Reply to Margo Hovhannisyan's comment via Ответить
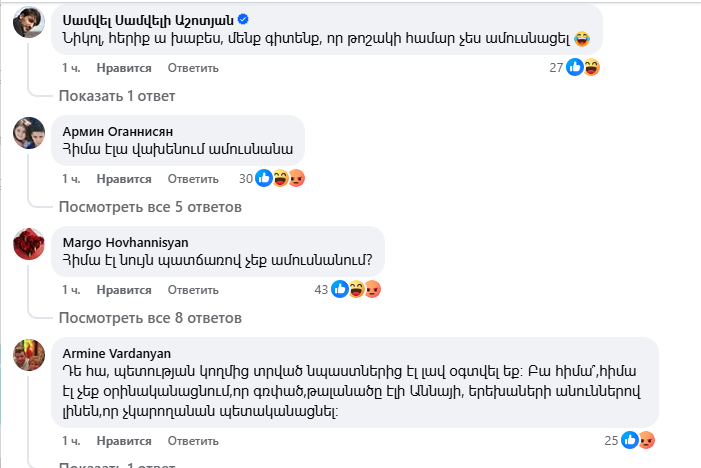This screenshot has width=701, height=468. [x=193, y=290]
